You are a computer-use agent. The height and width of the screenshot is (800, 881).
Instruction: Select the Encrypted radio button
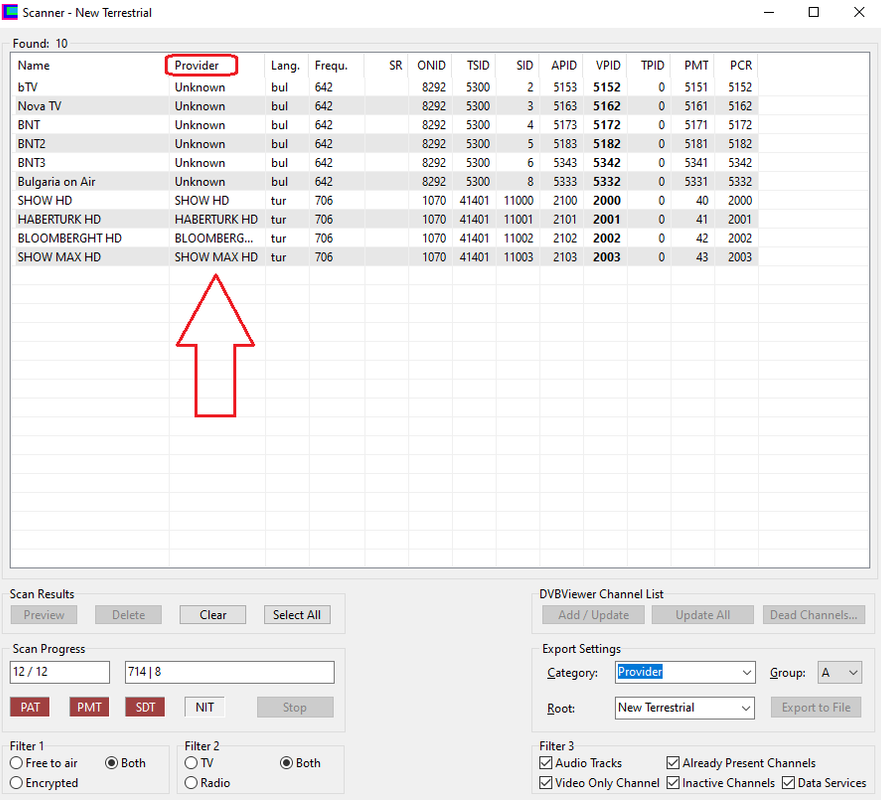point(44,783)
